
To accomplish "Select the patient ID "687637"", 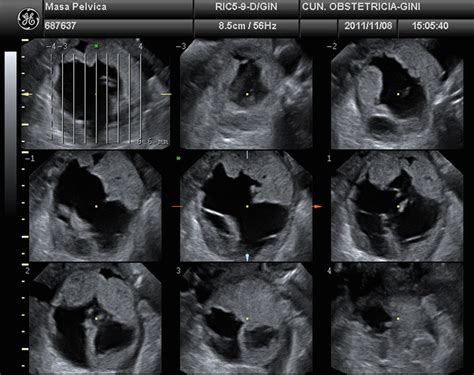I will coord(60,26).
